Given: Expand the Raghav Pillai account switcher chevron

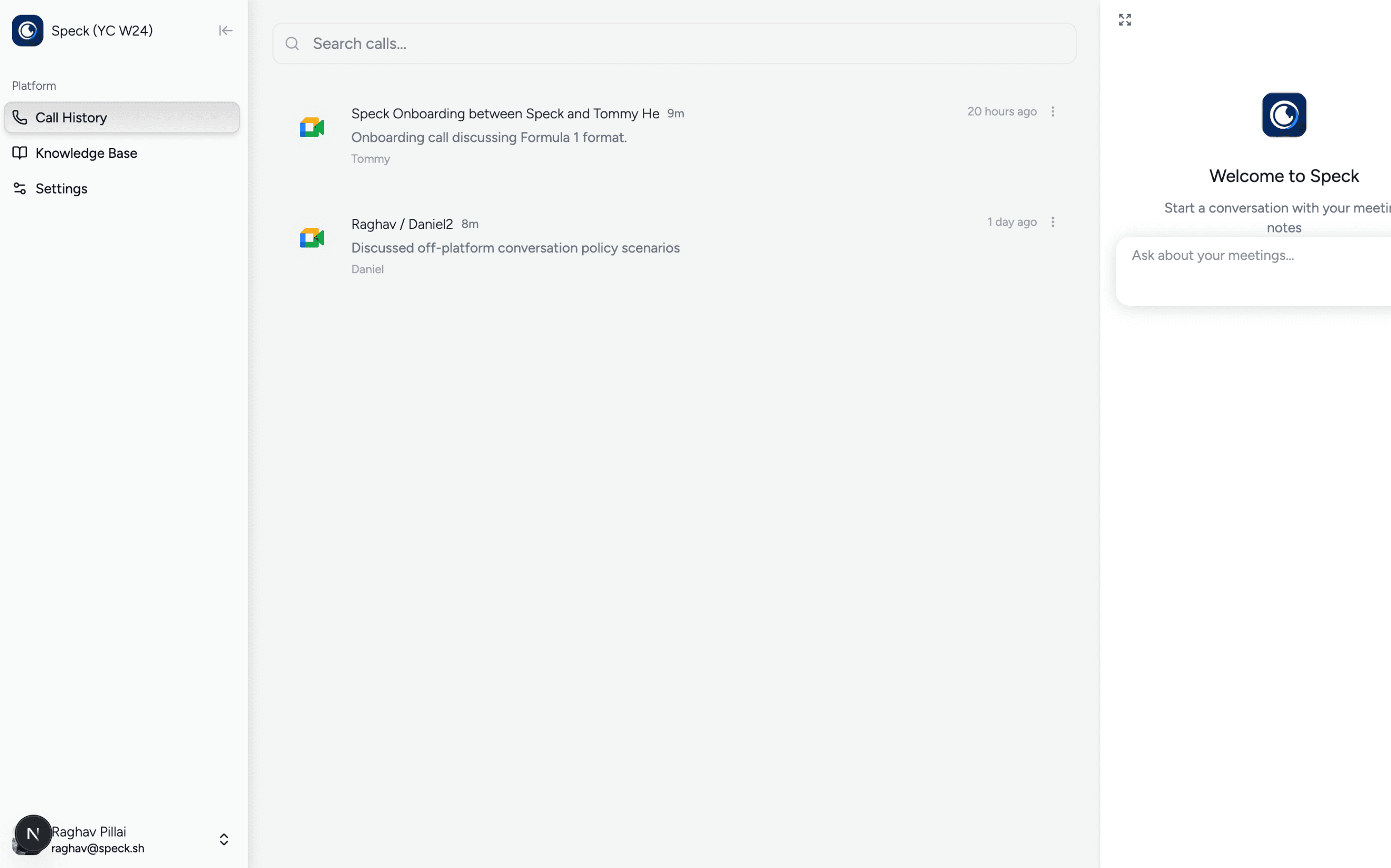Looking at the screenshot, I should [223, 839].
